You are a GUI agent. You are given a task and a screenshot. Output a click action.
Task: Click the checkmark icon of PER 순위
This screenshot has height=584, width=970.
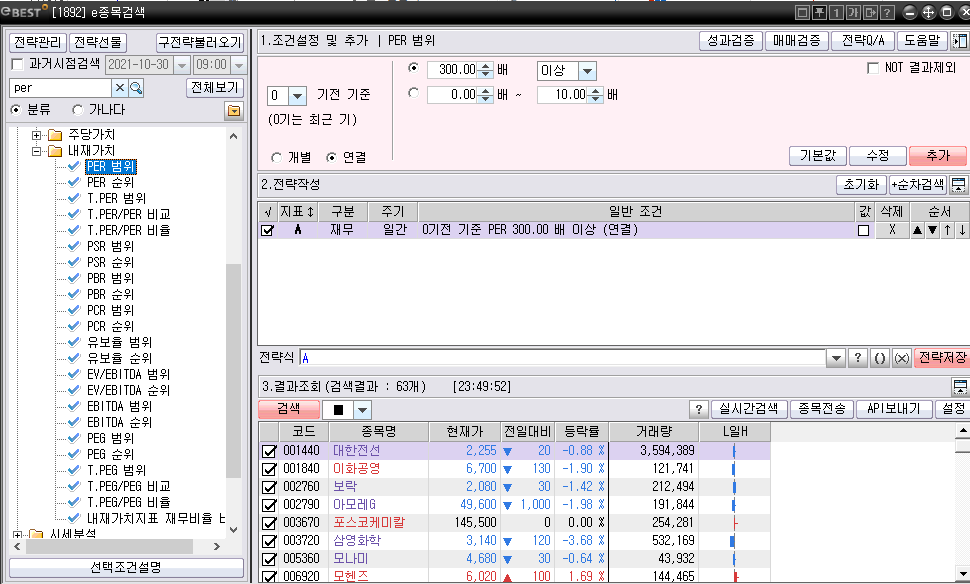click(x=74, y=182)
